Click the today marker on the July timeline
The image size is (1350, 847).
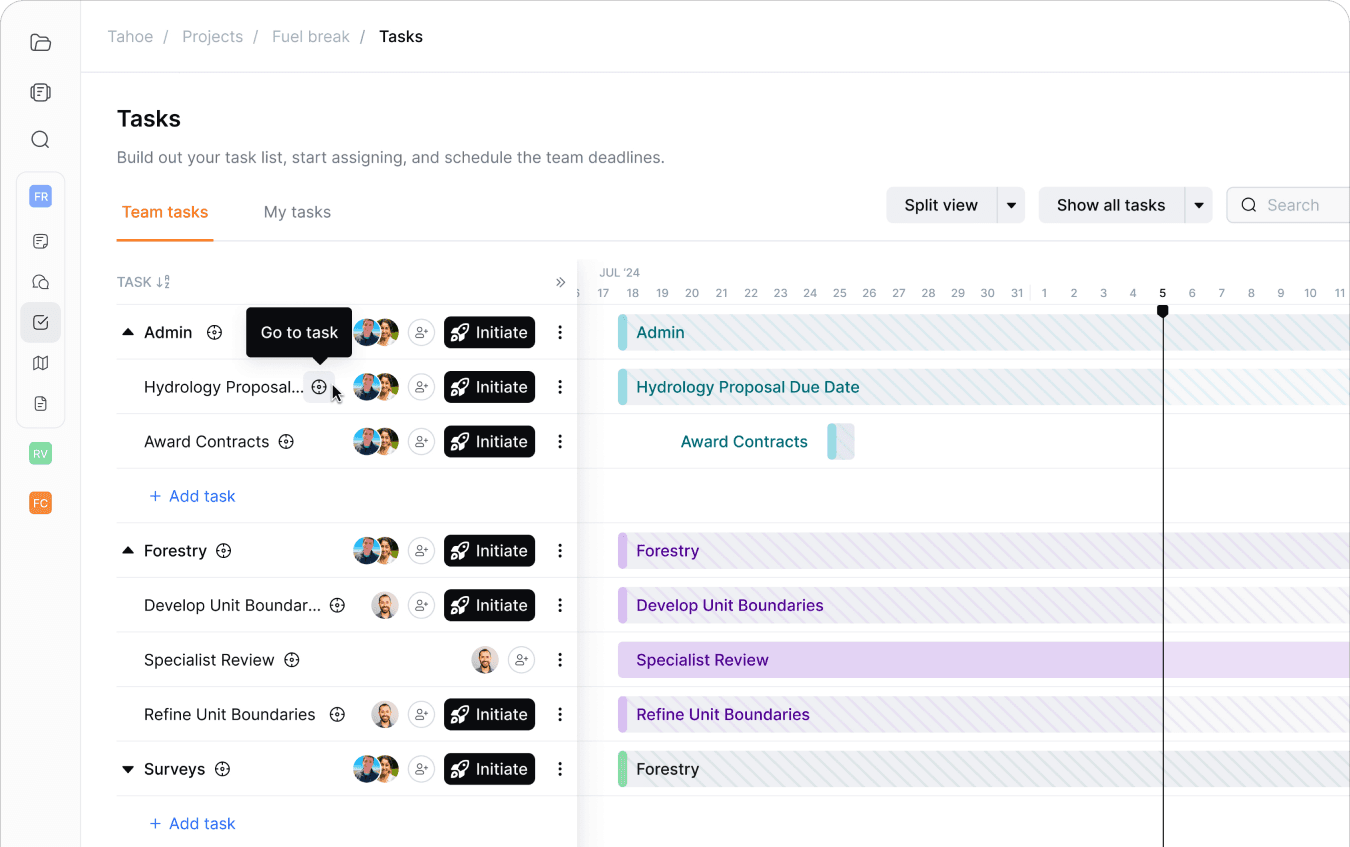coord(1162,311)
